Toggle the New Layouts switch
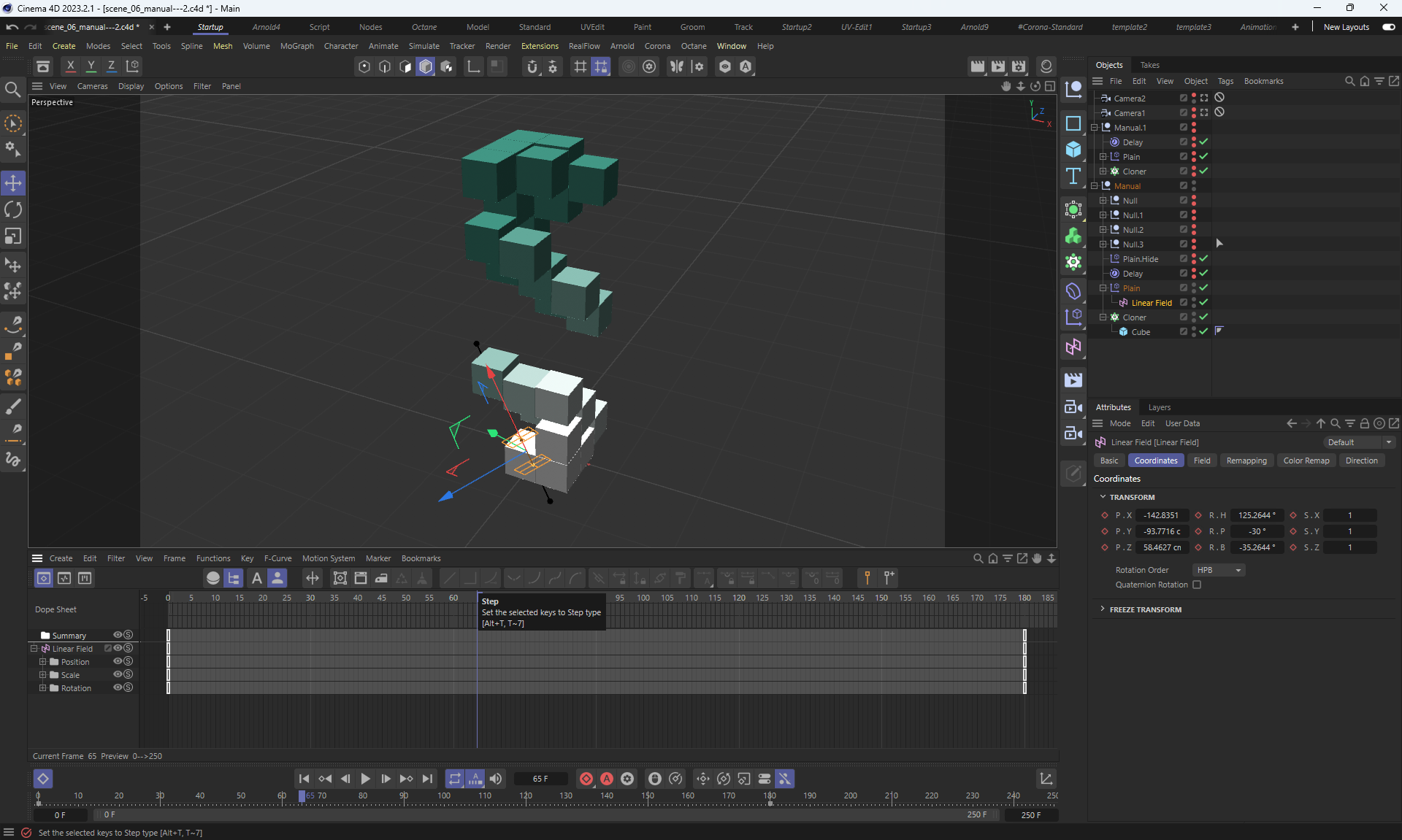Viewport: 1402px width, 840px height. [1388, 27]
